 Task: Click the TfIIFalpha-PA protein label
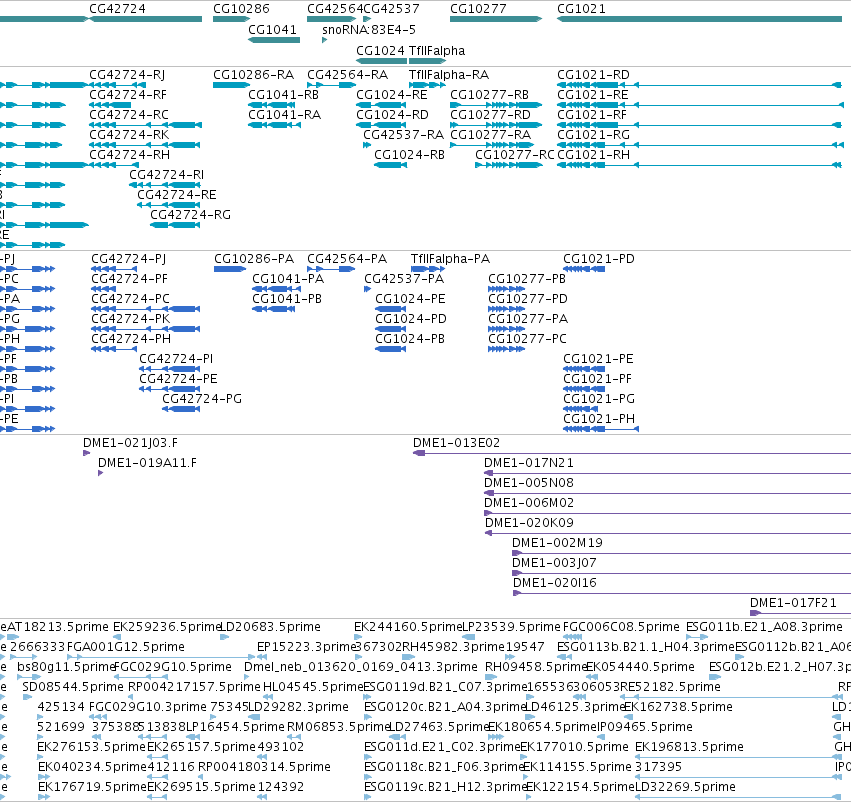[x=450, y=259]
